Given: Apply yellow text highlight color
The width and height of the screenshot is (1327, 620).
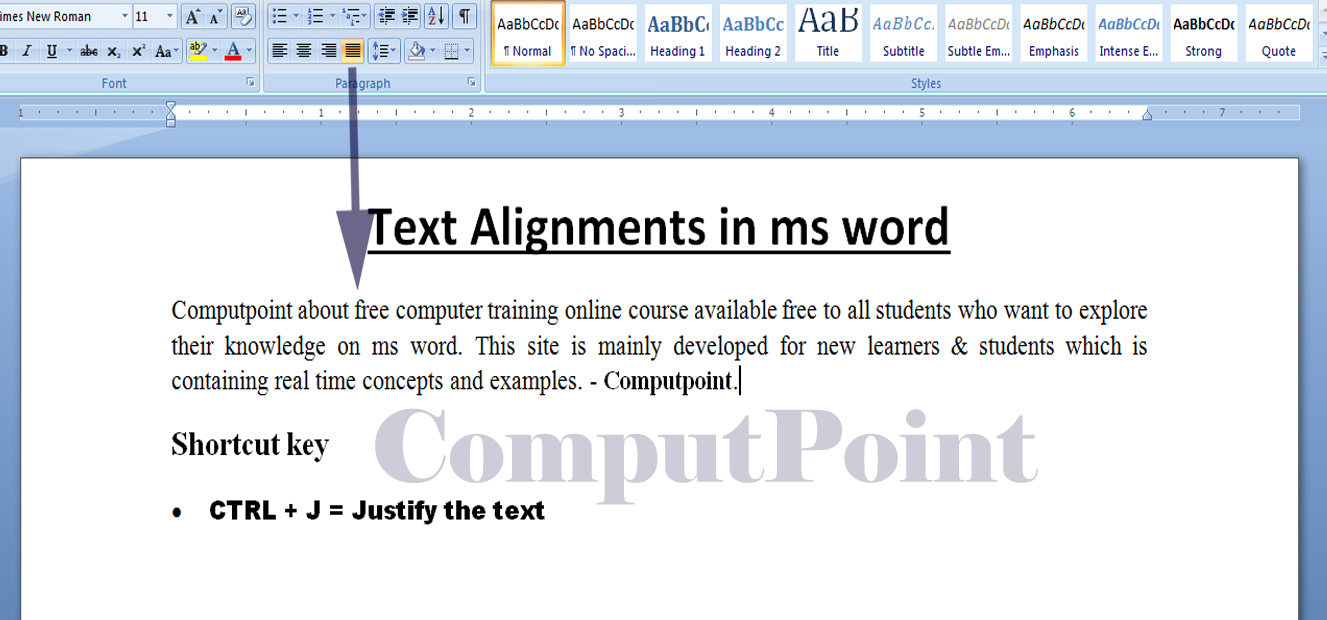Looking at the screenshot, I should 198,49.
